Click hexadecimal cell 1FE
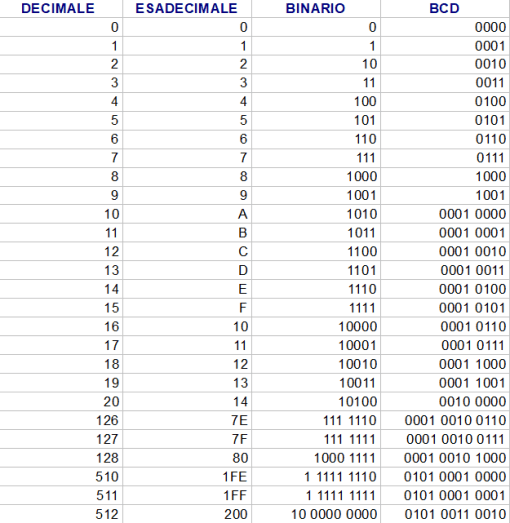 [x=187, y=477]
